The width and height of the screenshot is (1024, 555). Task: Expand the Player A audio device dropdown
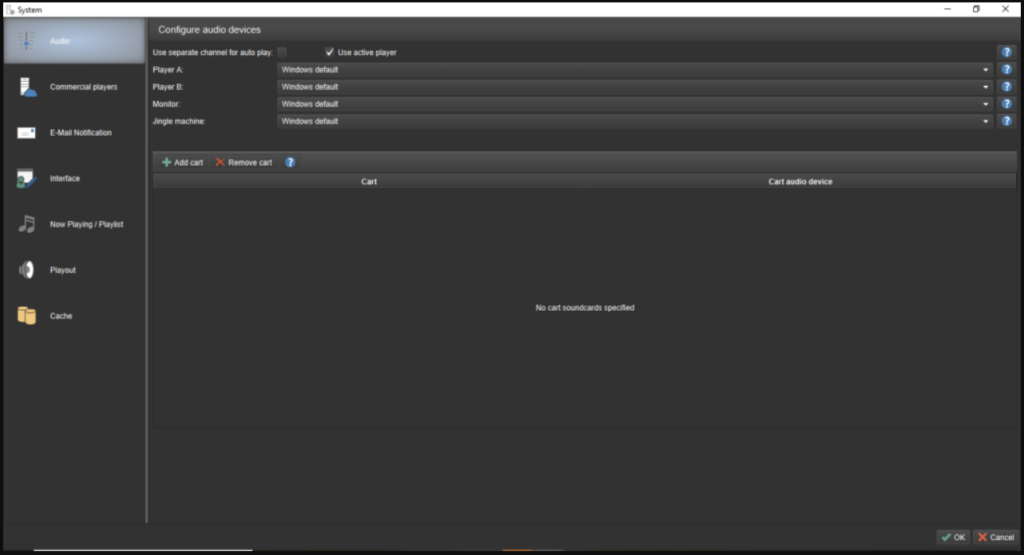tap(985, 70)
